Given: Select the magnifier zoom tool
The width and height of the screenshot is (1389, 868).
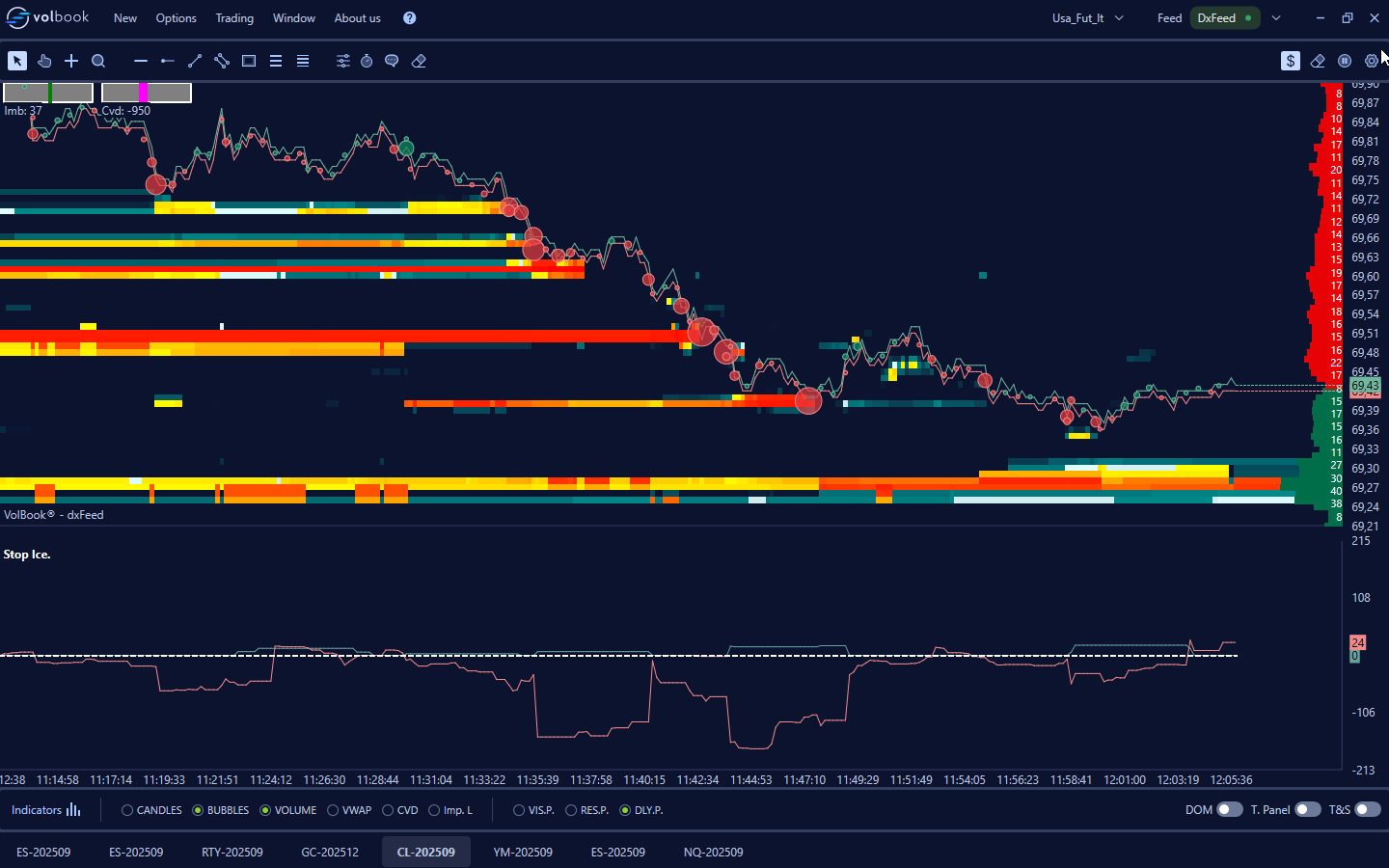Looking at the screenshot, I should [98, 61].
